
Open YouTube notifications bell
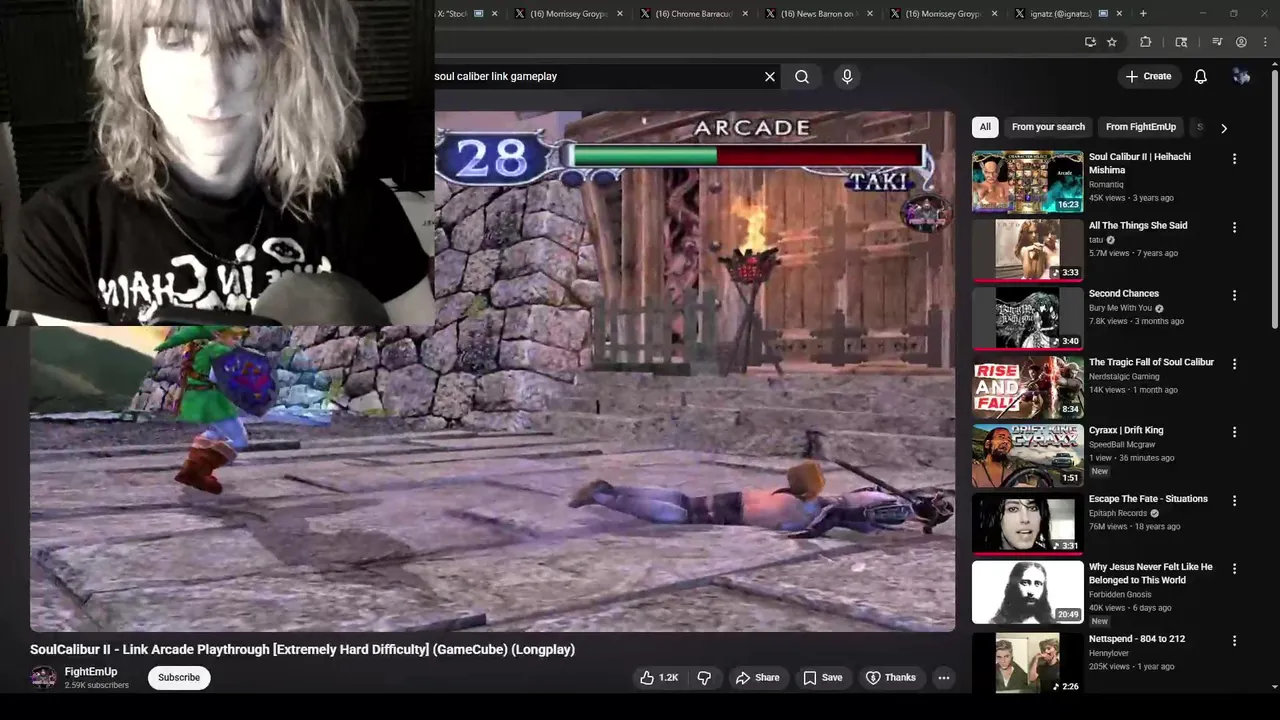pyautogui.click(x=1201, y=76)
